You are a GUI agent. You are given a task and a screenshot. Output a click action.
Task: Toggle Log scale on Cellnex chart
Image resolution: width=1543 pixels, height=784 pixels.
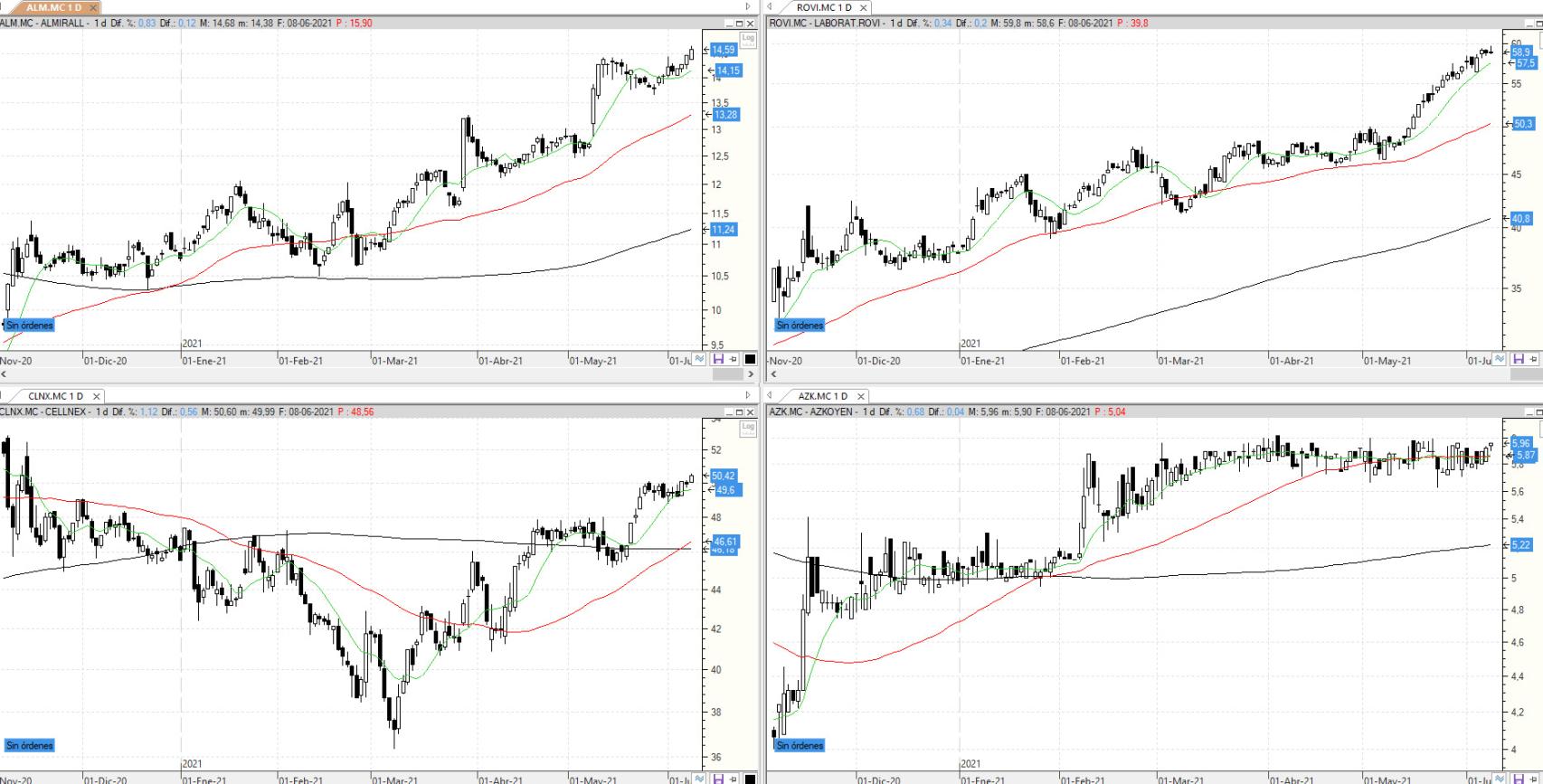[747, 428]
